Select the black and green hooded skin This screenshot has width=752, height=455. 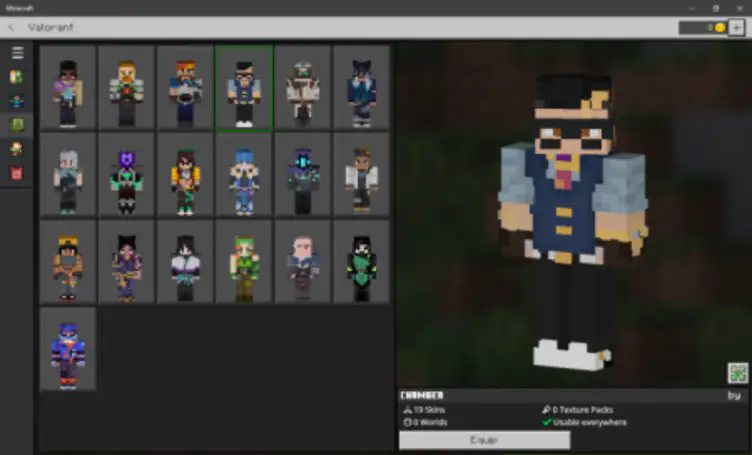coord(361,262)
